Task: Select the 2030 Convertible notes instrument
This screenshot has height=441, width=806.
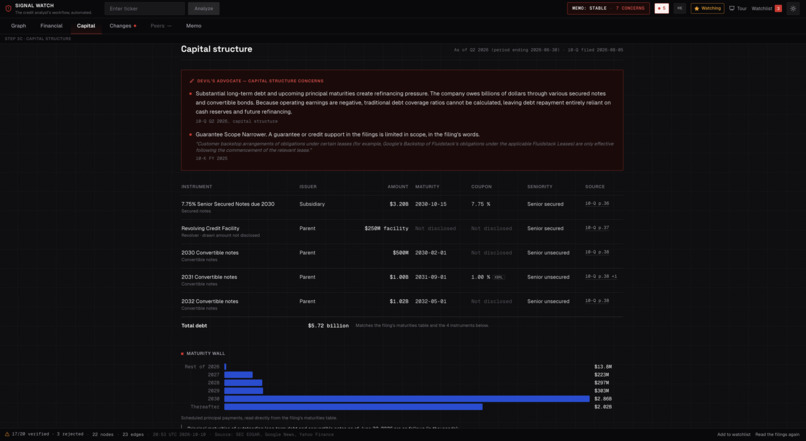Action: coord(210,252)
